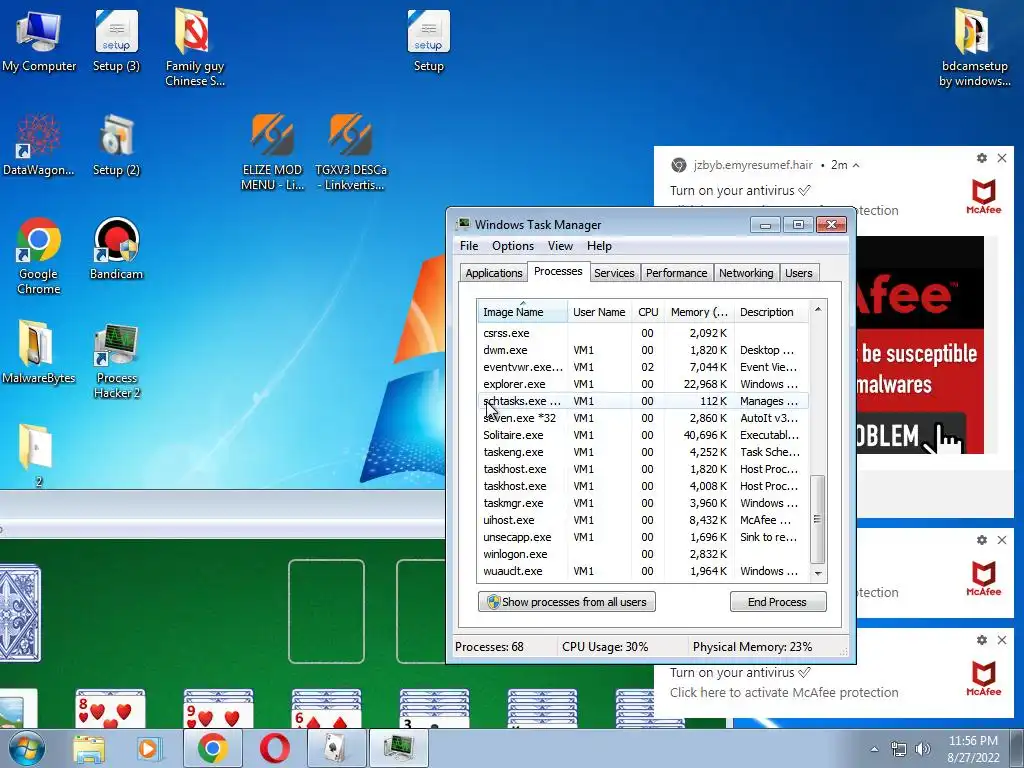Open folder named 2 on desktop
Image resolution: width=1024 pixels, height=768 pixels.
(x=37, y=455)
